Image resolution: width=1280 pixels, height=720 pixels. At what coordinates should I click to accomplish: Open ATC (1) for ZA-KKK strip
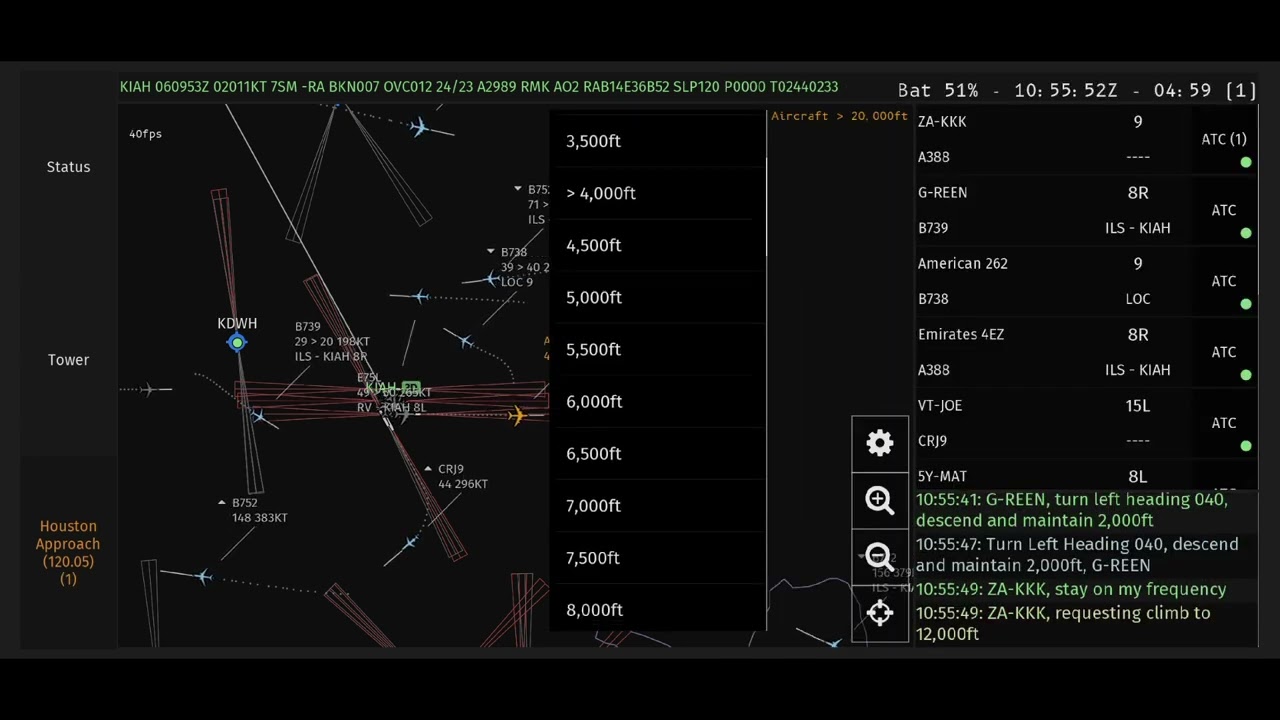pos(1224,140)
